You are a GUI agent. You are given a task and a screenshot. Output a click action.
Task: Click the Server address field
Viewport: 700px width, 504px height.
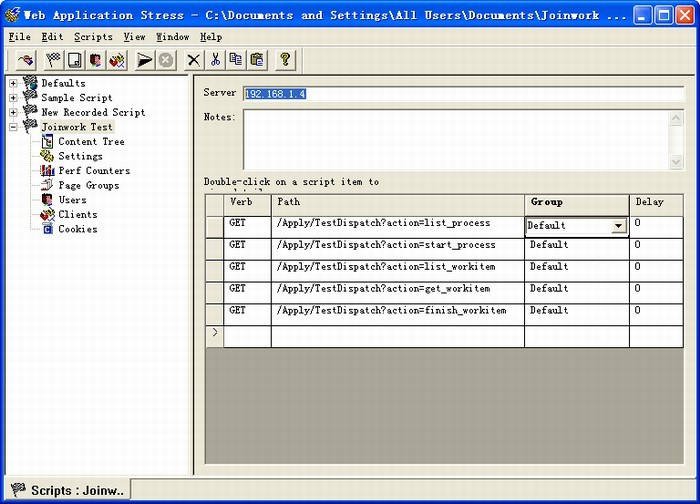[x=463, y=94]
